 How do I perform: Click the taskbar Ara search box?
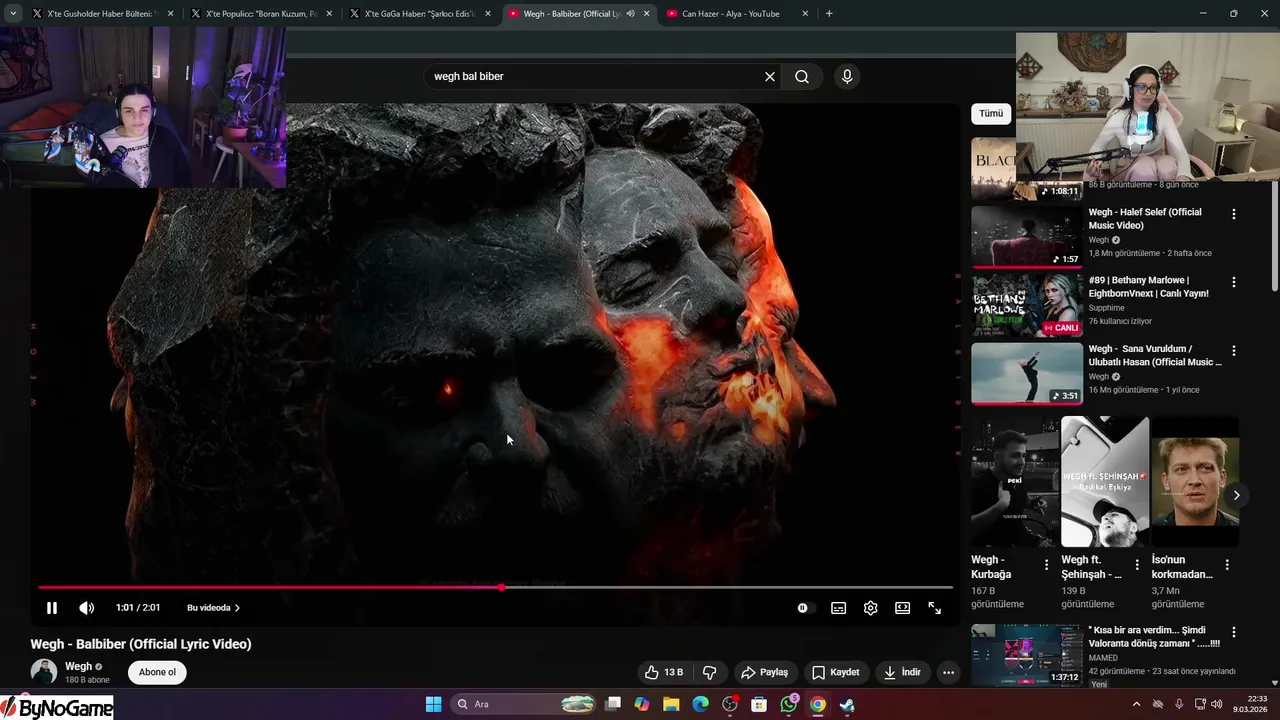(x=525, y=704)
